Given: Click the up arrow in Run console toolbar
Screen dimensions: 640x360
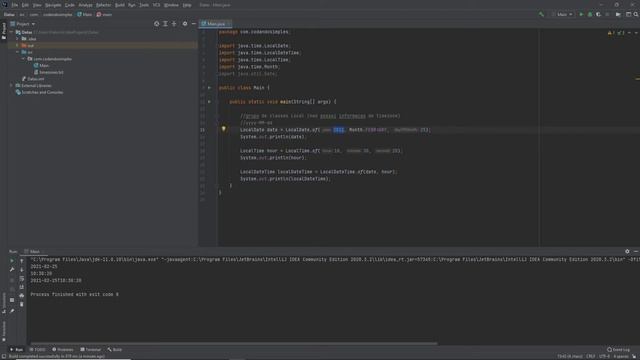Looking at the screenshot, I should (22, 261).
